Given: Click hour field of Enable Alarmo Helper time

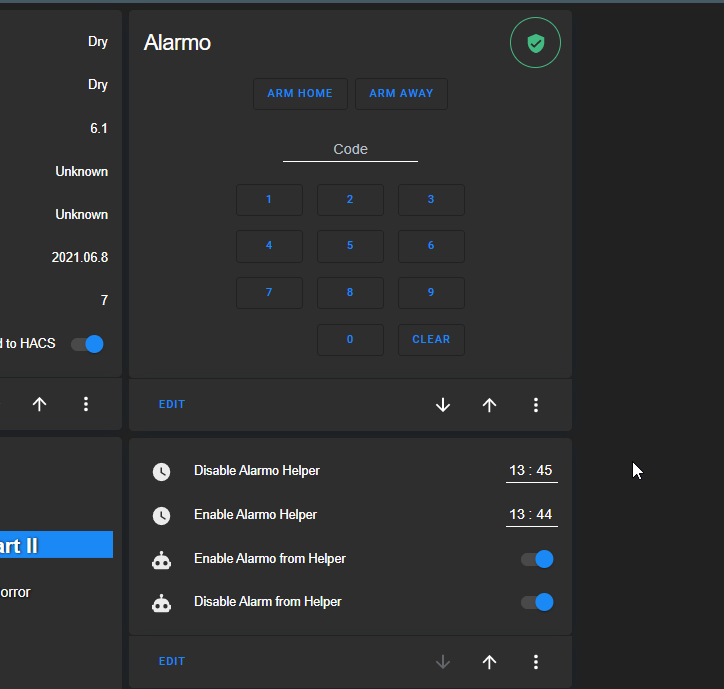Looking at the screenshot, I should [517, 514].
